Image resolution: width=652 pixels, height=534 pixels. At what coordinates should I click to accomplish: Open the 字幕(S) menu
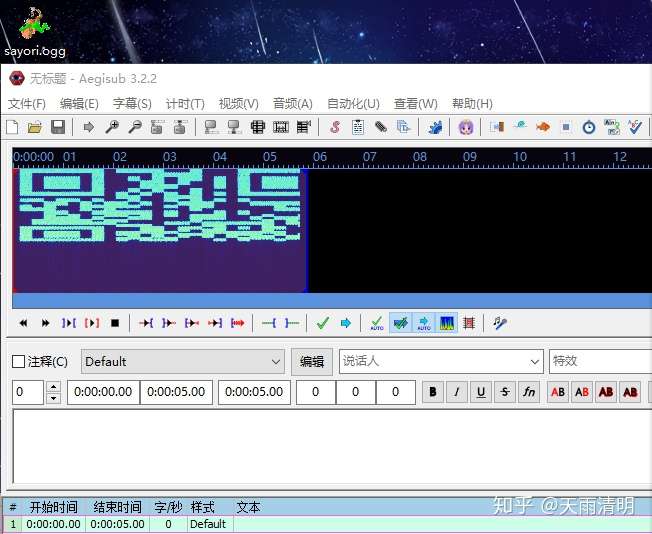point(132,104)
